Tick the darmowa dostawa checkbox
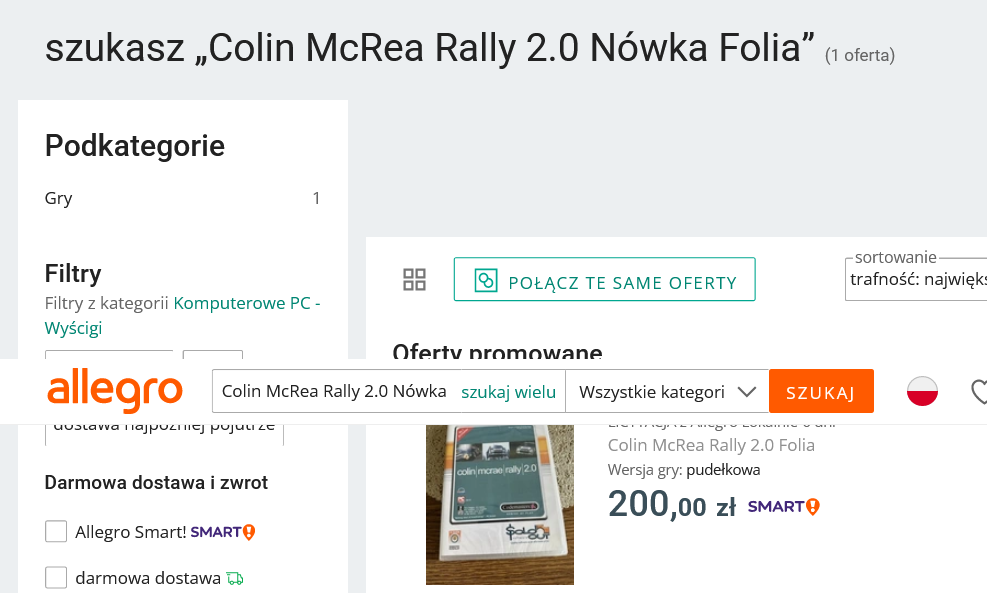 [56, 578]
